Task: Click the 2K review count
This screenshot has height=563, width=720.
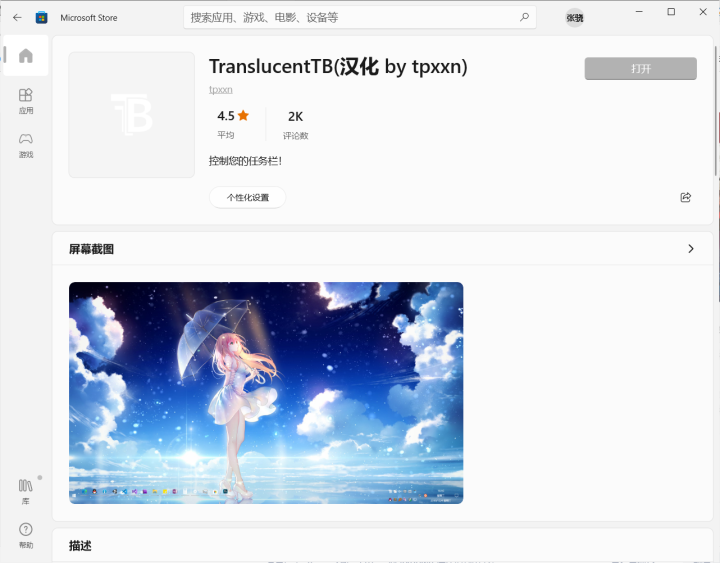Action: [295, 117]
